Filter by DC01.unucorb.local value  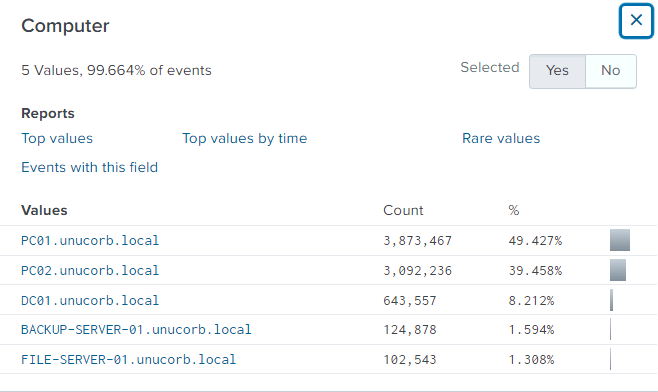(90, 301)
